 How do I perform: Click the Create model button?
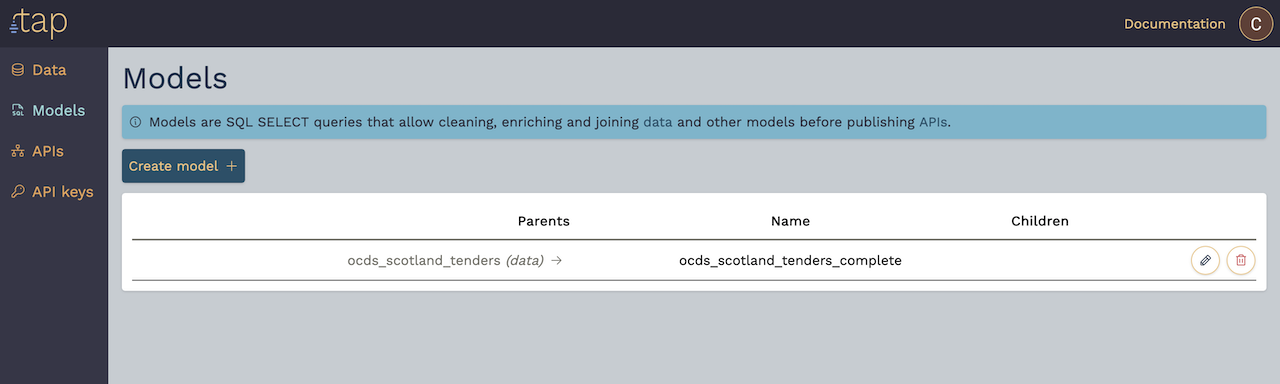click(x=183, y=166)
